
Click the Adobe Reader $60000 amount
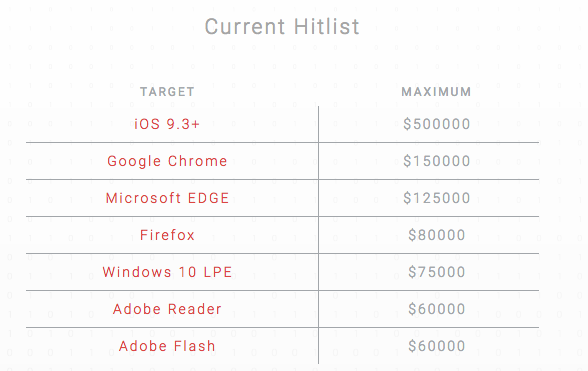click(x=436, y=309)
